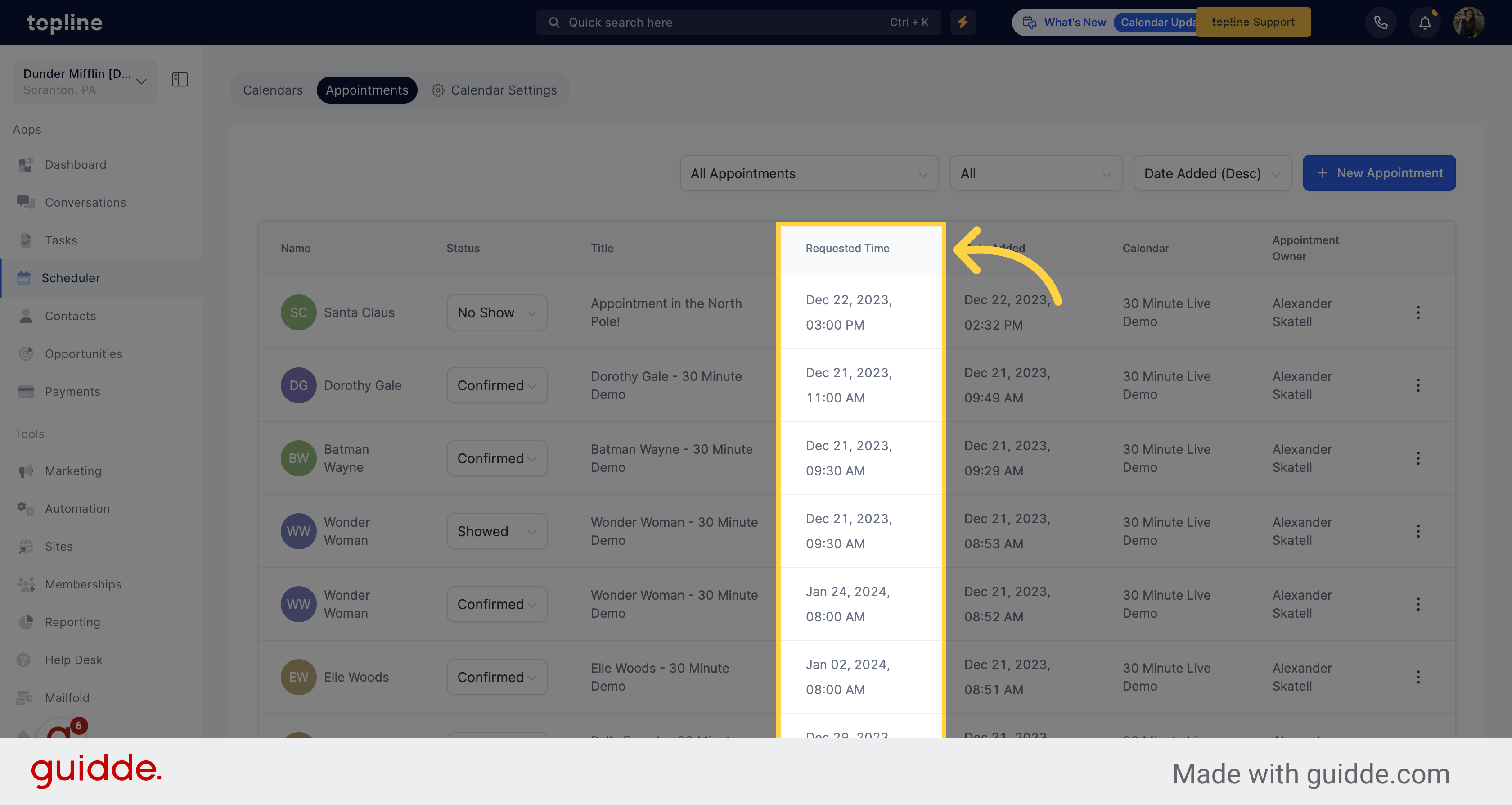Screen dimensions: 1512x805
Task: Click title 'Appointment in the North Pole!'
Action: [x=666, y=312]
